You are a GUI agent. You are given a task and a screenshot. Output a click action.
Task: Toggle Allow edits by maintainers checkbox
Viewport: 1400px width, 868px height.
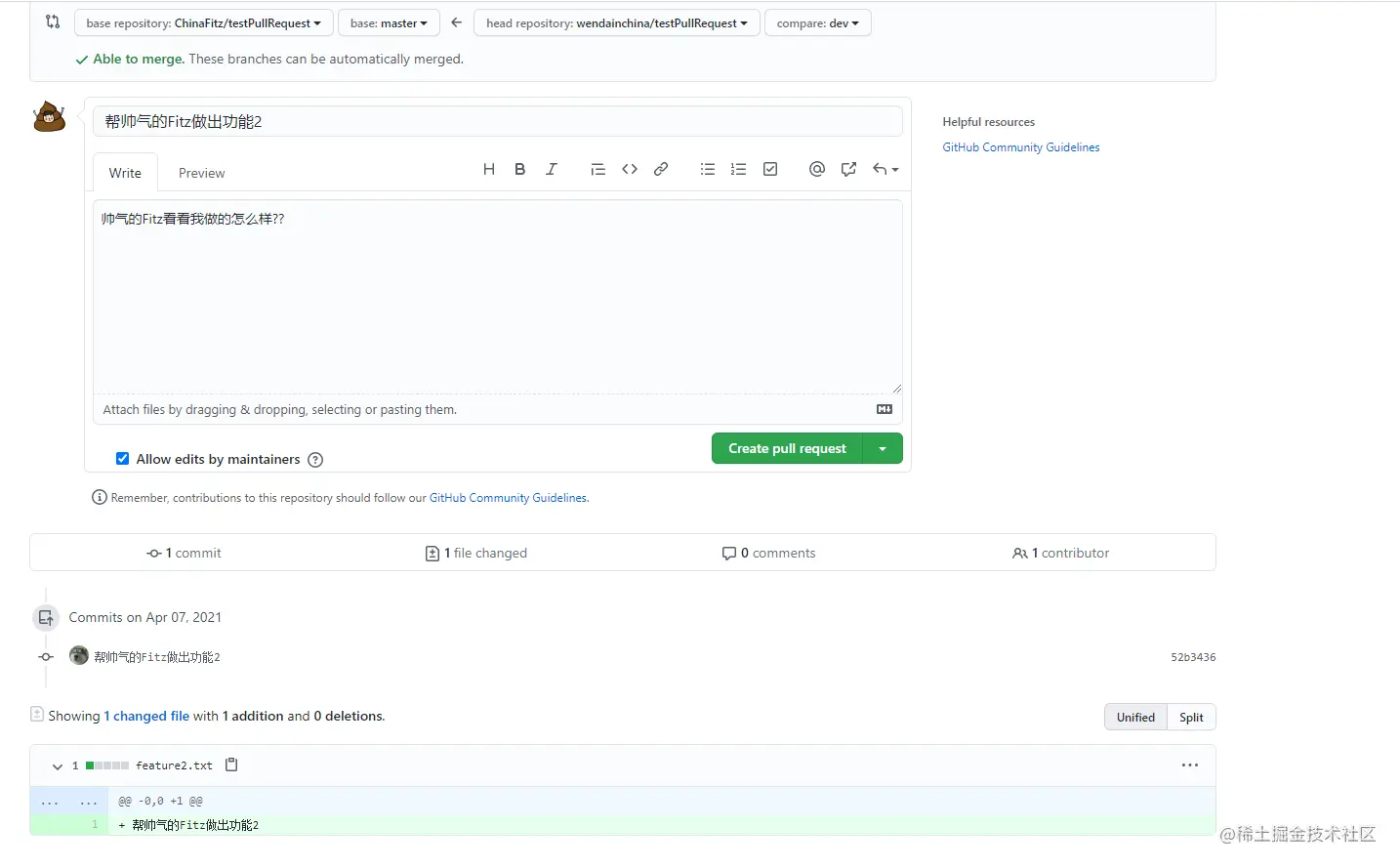(x=122, y=459)
